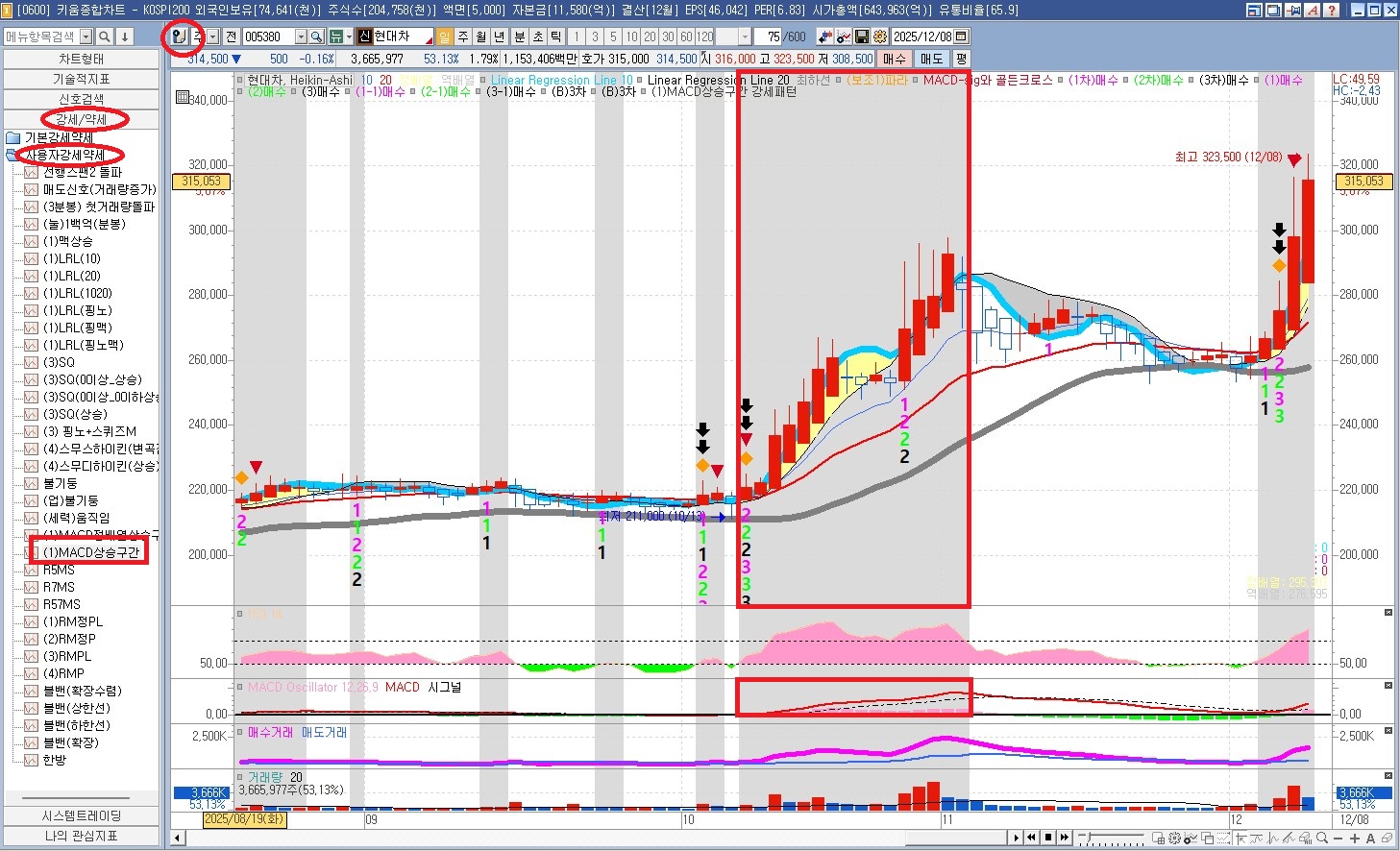Screen dimensions: 1400x851
Task: Click the duplicate window icon in title bar
Action: [1273, 10]
